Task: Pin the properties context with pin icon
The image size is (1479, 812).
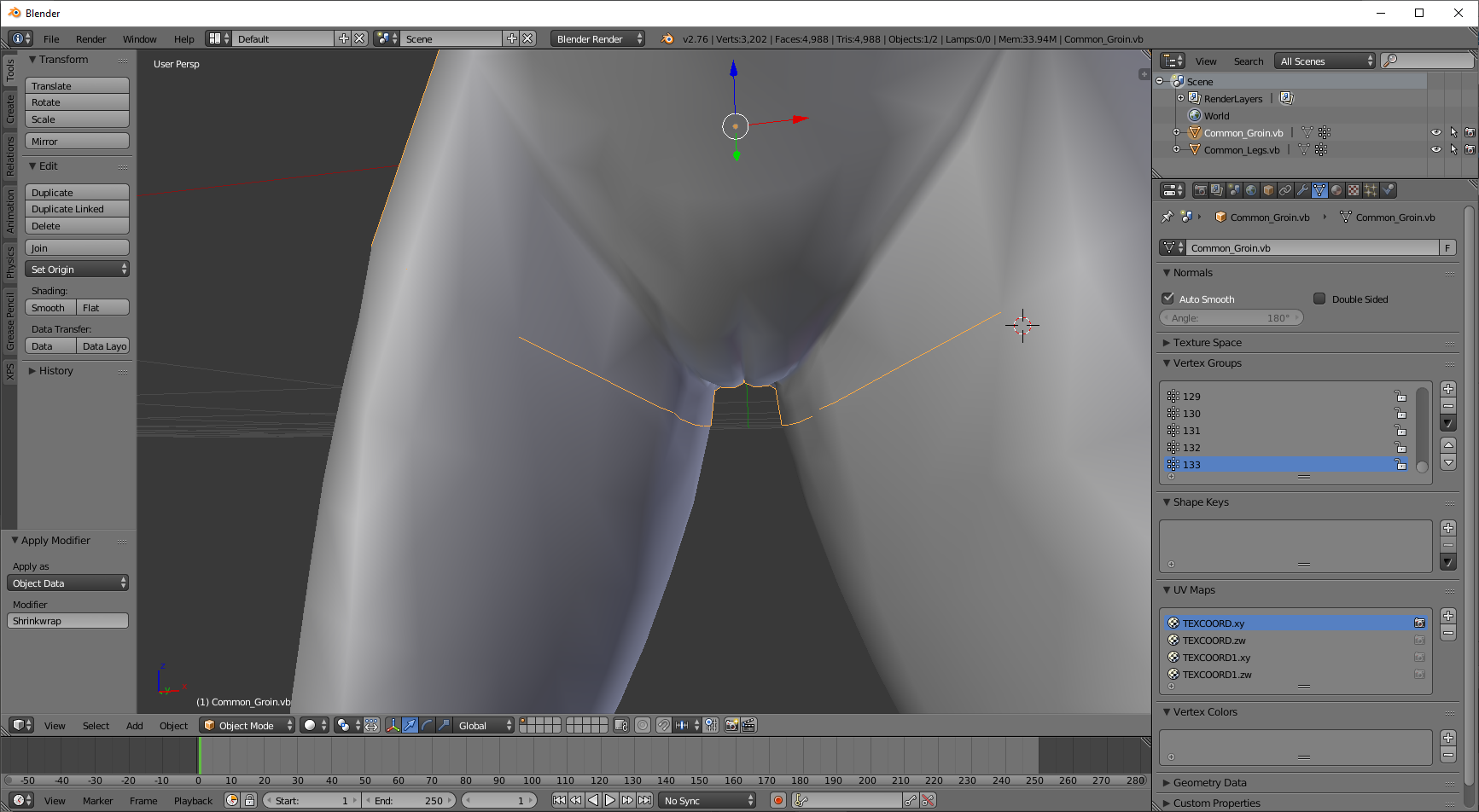Action: (1167, 217)
